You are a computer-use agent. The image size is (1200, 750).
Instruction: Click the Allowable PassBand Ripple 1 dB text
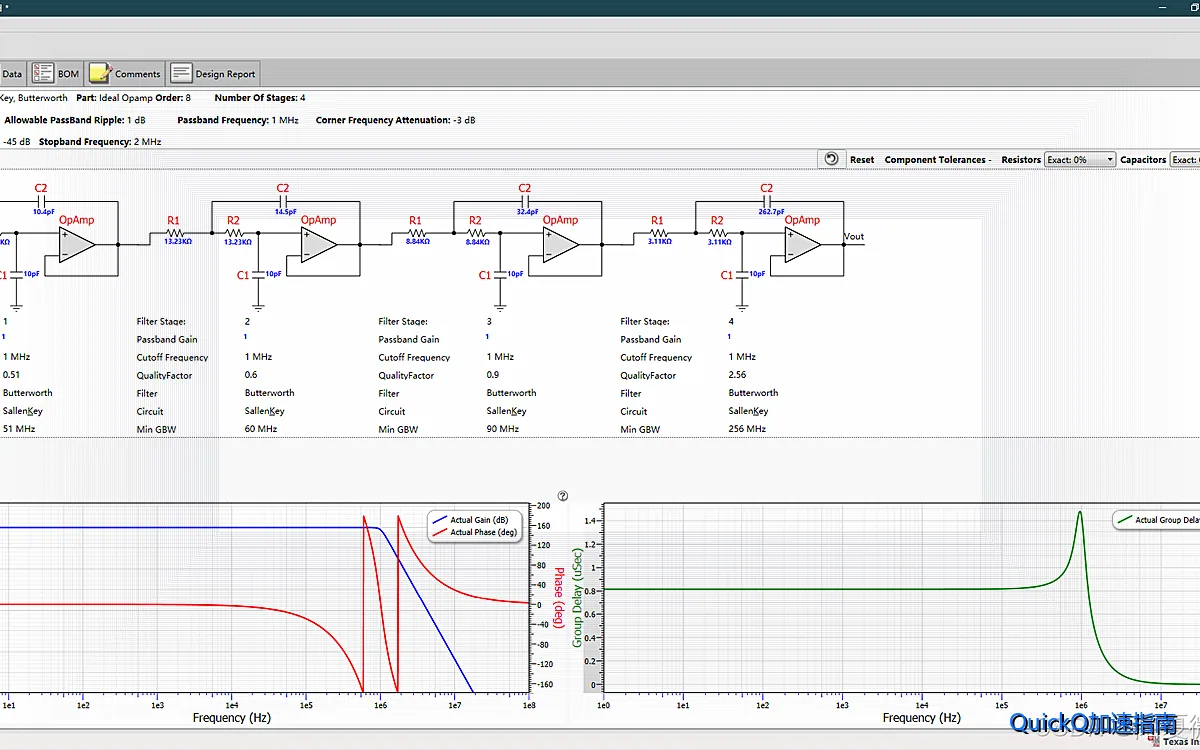(x=75, y=120)
